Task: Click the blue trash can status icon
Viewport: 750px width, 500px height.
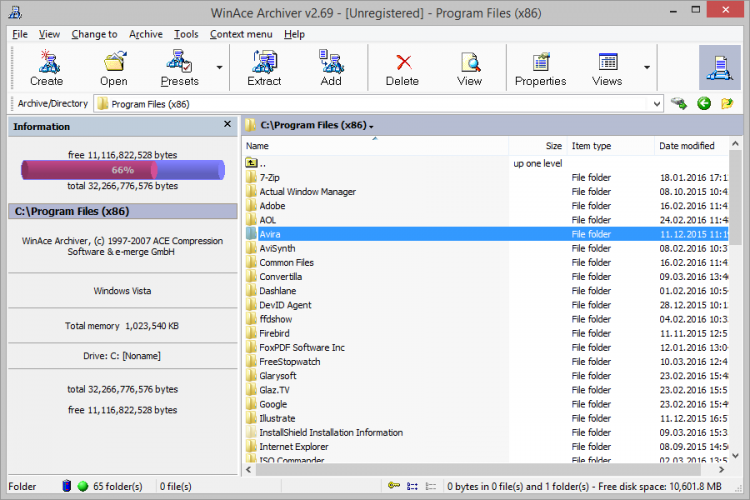Action: [x=67, y=486]
